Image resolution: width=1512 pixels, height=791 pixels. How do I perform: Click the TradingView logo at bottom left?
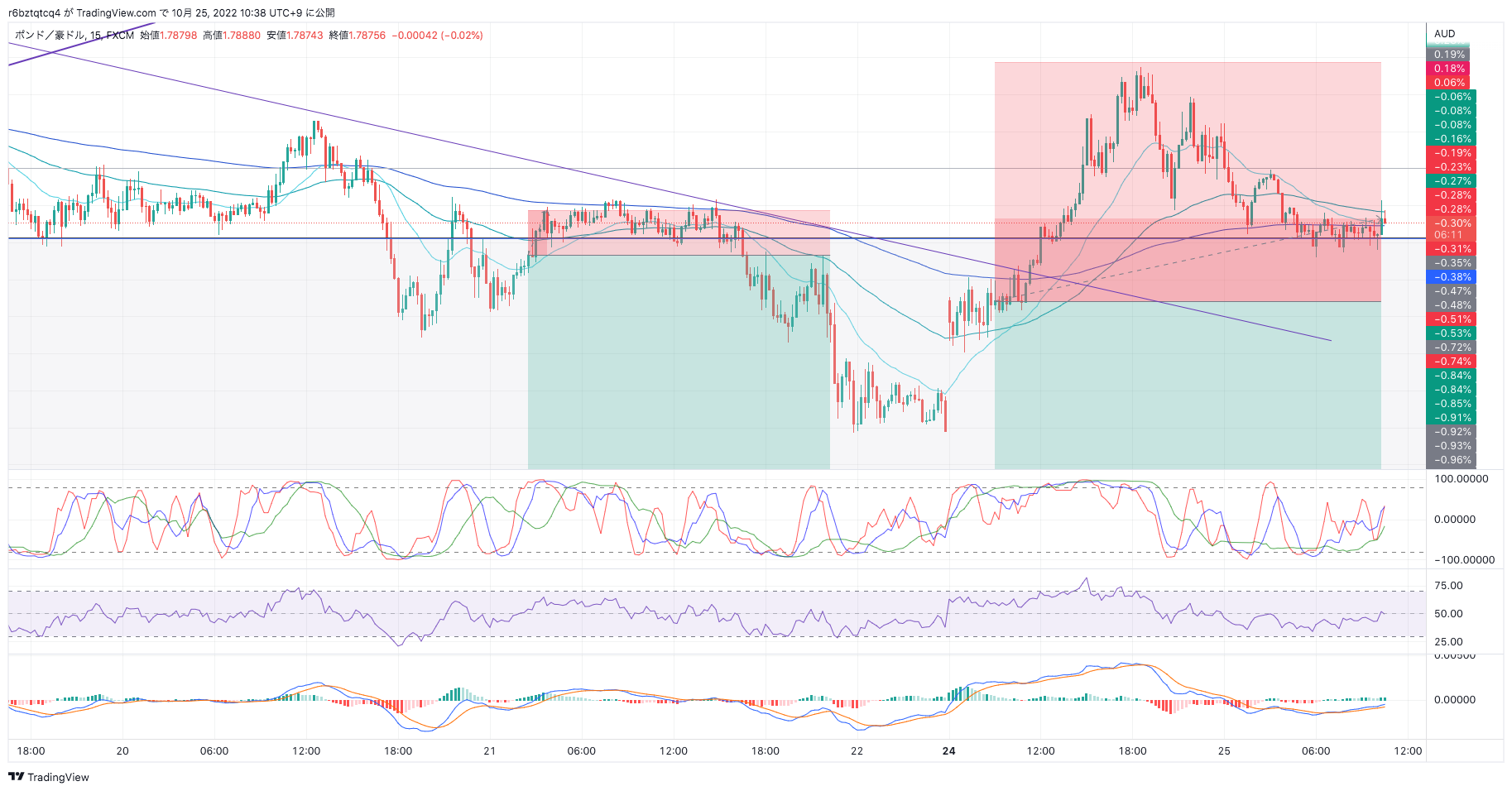coord(49,777)
